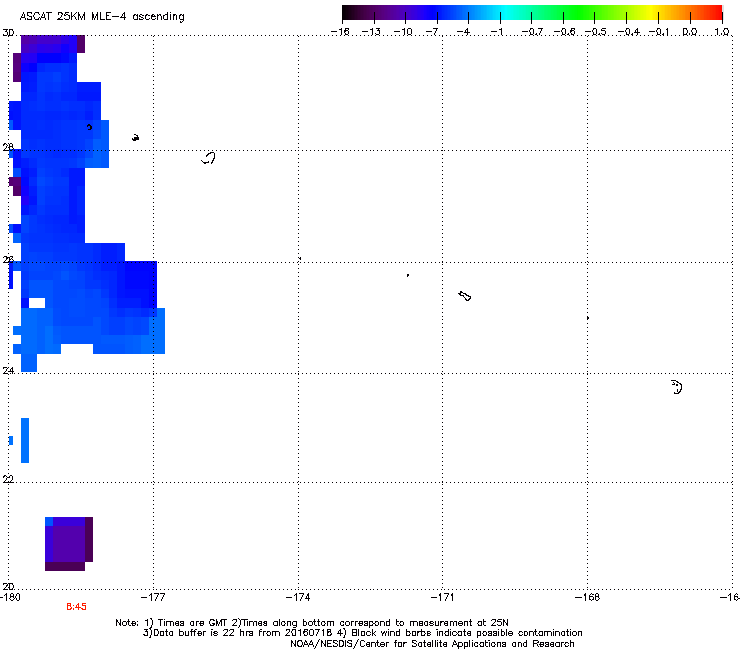Click the latitude label '24'
The image size is (740, 650).
(8, 371)
